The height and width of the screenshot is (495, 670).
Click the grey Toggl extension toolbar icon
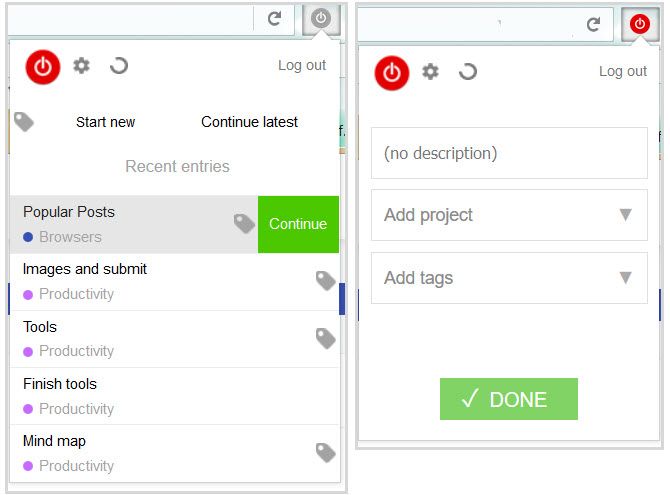click(320, 18)
